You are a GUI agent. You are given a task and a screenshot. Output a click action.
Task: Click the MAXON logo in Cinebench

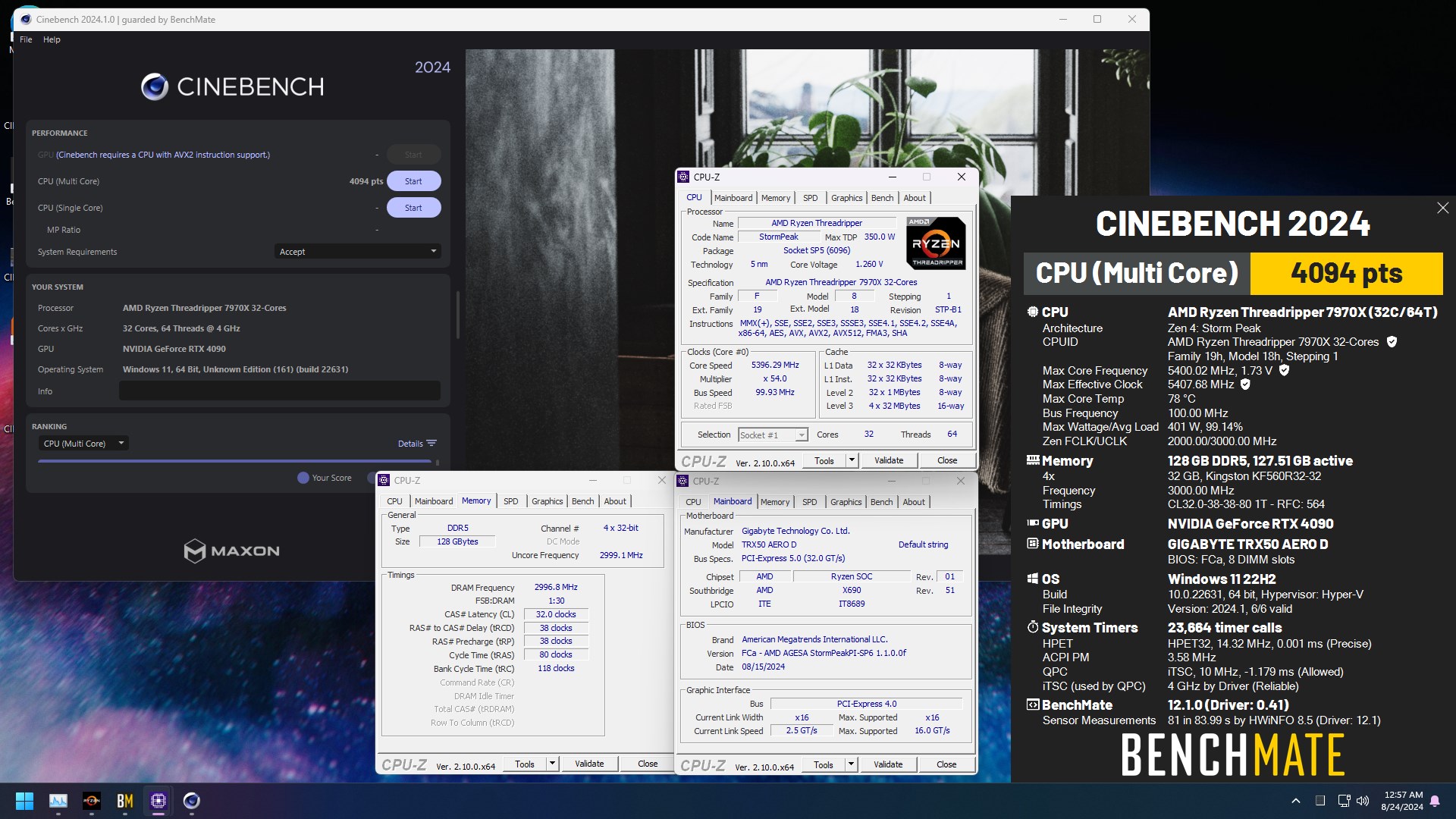231,551
